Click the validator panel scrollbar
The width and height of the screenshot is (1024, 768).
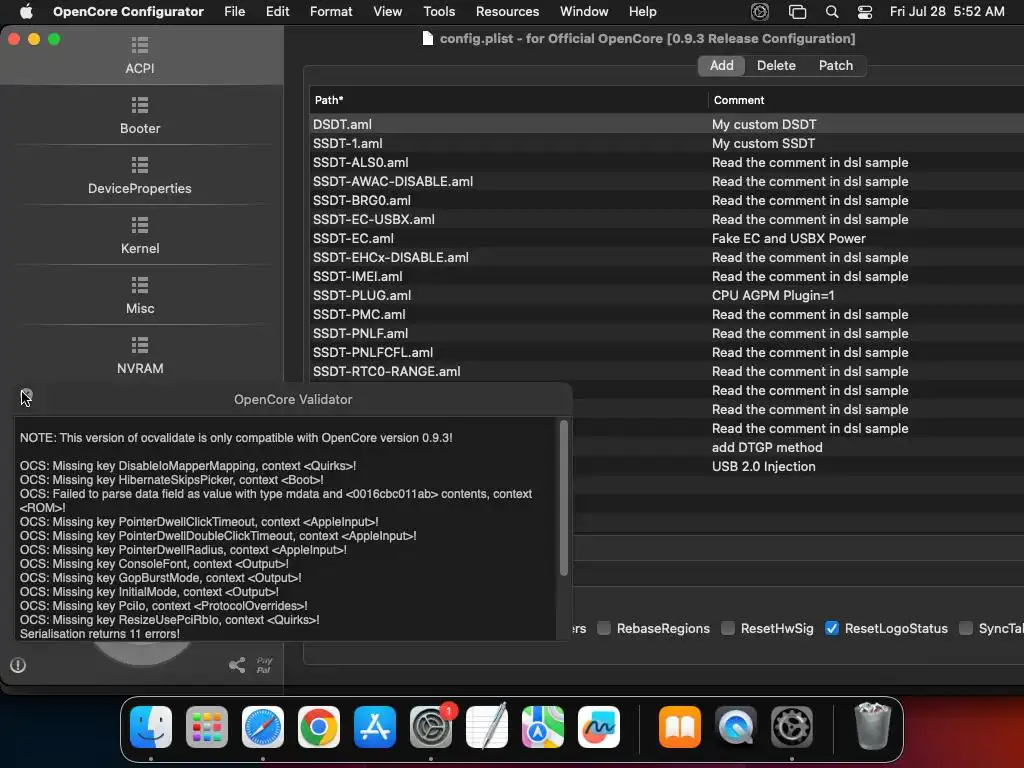pyautogui.click(x=564, y=498)
